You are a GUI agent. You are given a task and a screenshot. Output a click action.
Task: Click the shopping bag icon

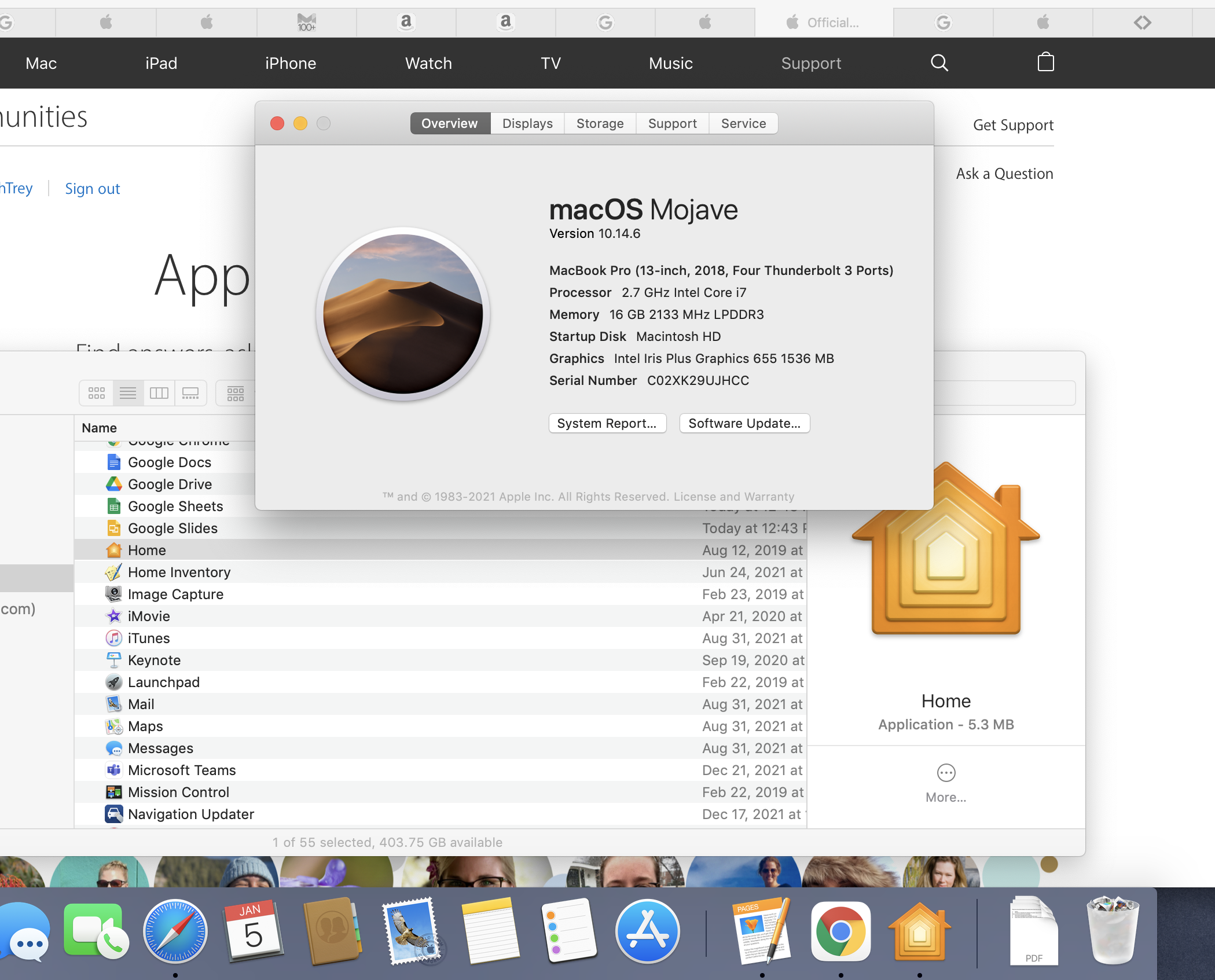1045,63
